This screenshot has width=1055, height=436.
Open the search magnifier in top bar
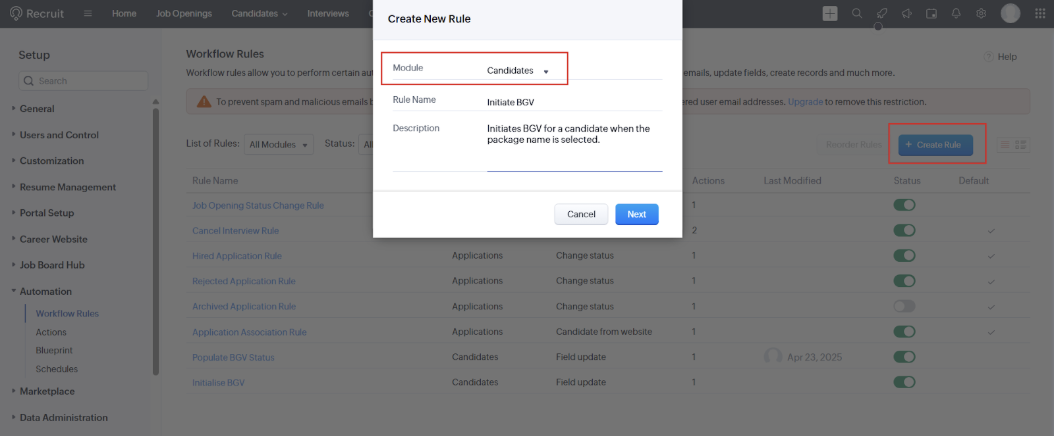coord(856,13)
